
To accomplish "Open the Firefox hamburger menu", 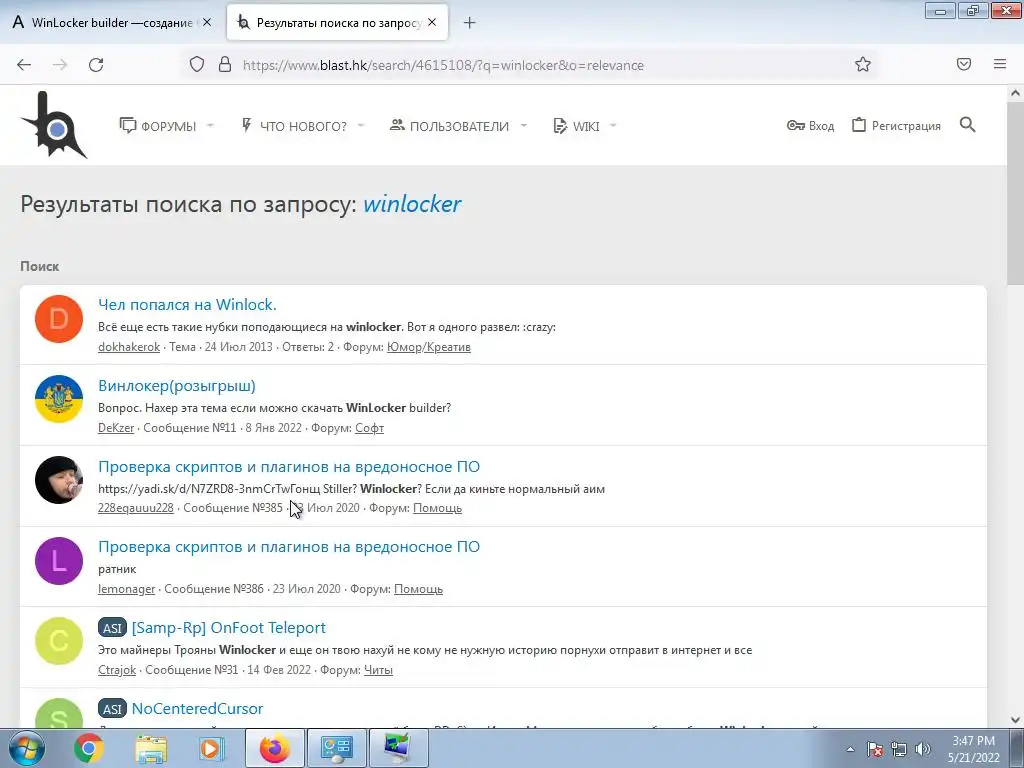I will (x=1000, y=64).
